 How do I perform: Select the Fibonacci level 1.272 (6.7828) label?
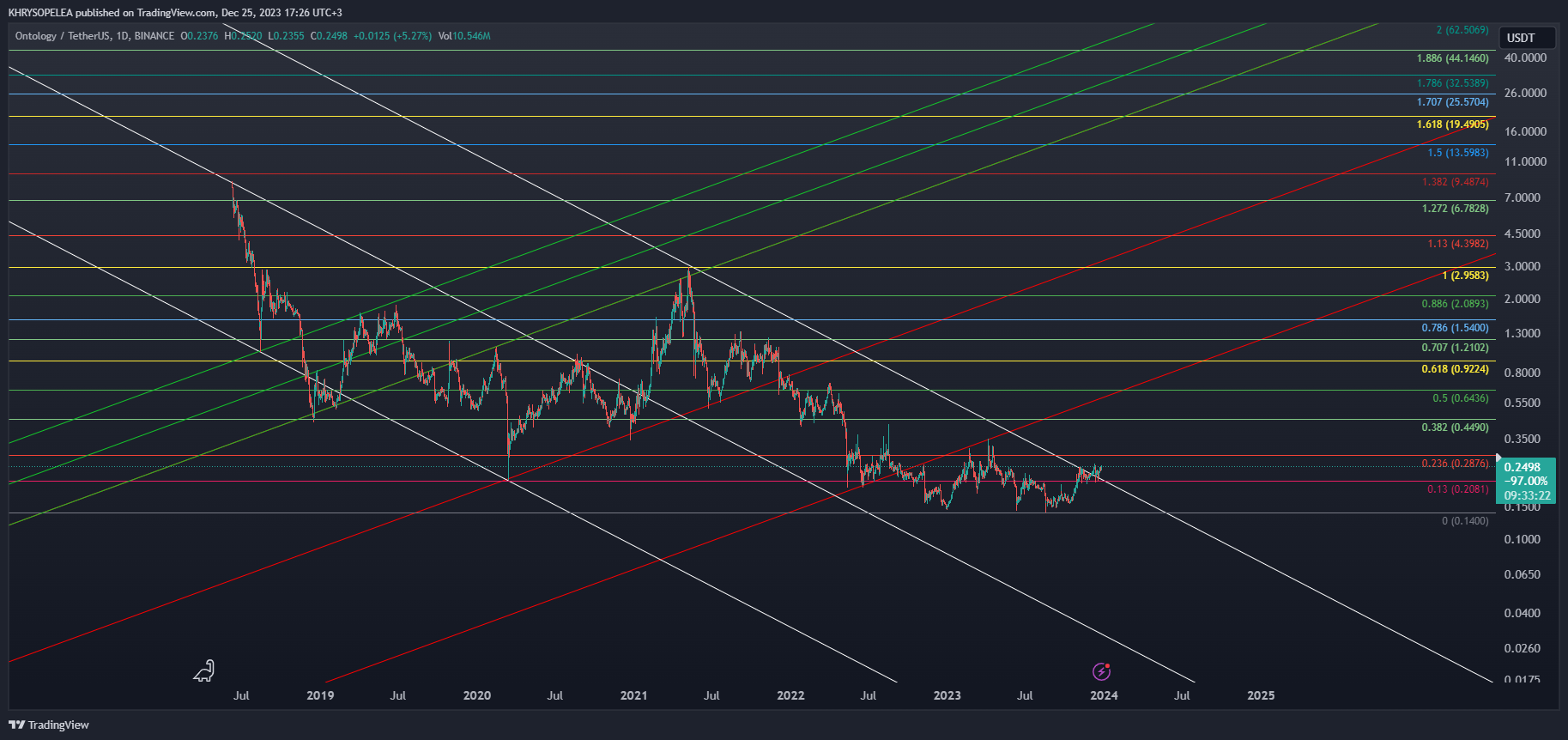point(1455,209)
